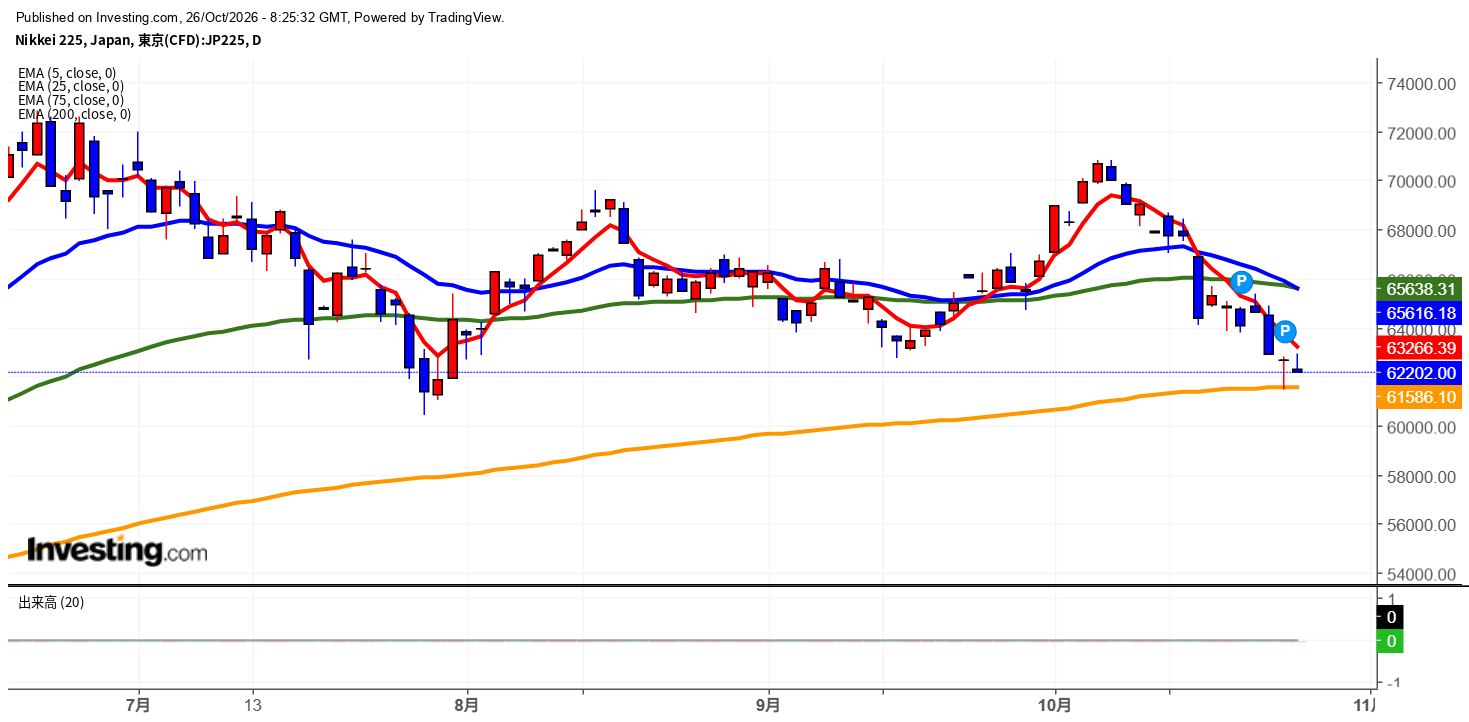Image resolution: width=1469 pixels, height=722 pixels.
Task: Click the black 0 volume value label
Action: 1391,617
